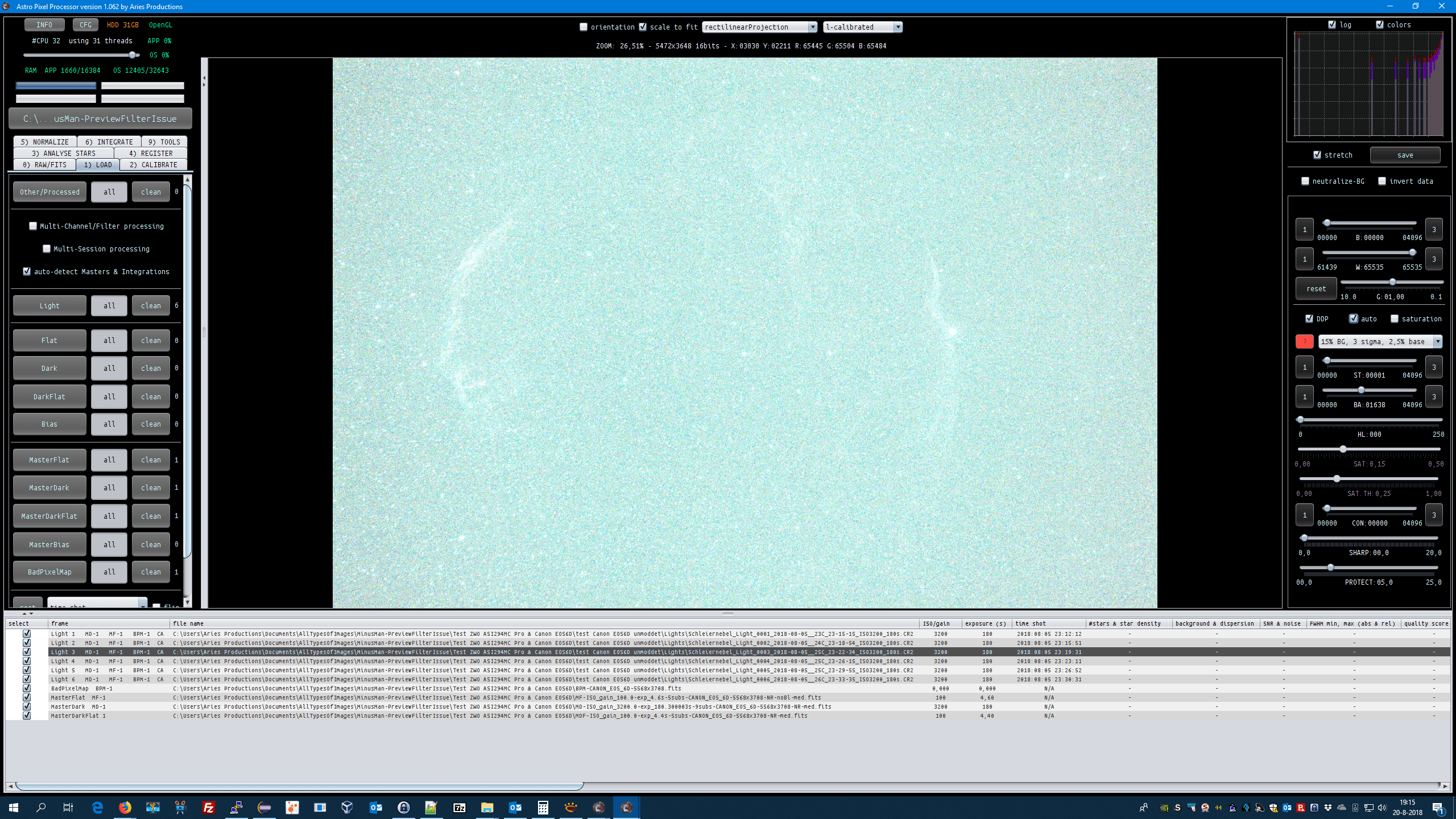Viewport: 1456px width, 819px height.
Task: Click the SAT saturation slider handle
Action: 1343,449
